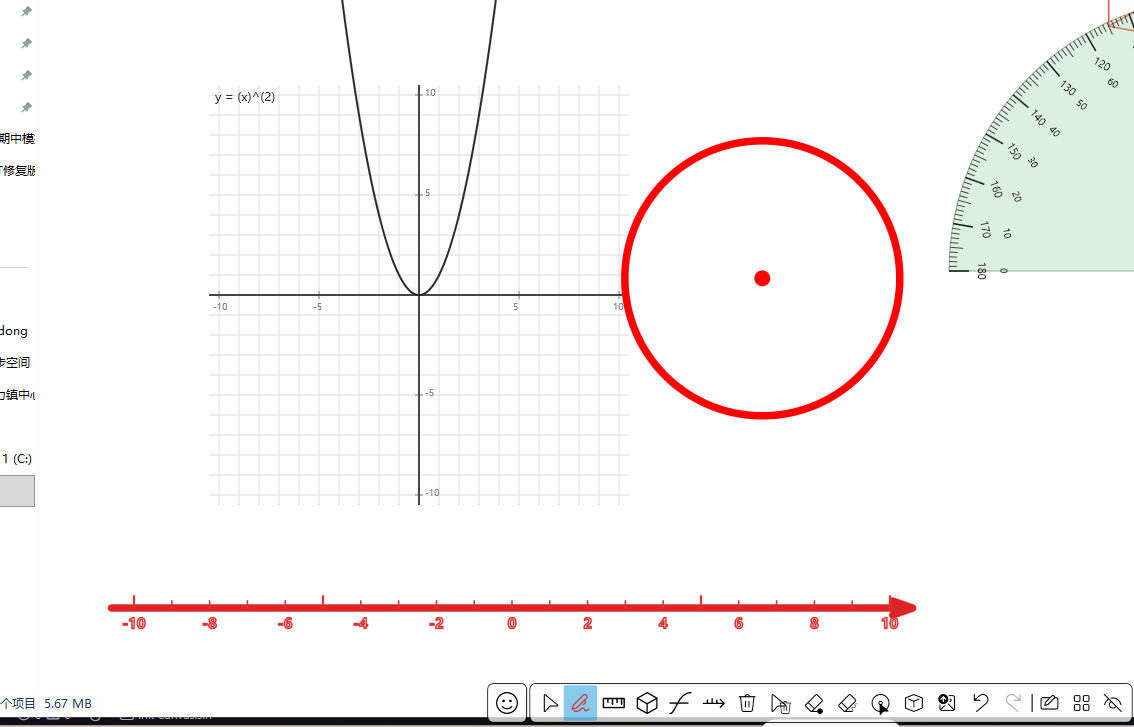Open the ruler tool
The width and height of the screenshot is (1134, 727).
coord(613,702)
